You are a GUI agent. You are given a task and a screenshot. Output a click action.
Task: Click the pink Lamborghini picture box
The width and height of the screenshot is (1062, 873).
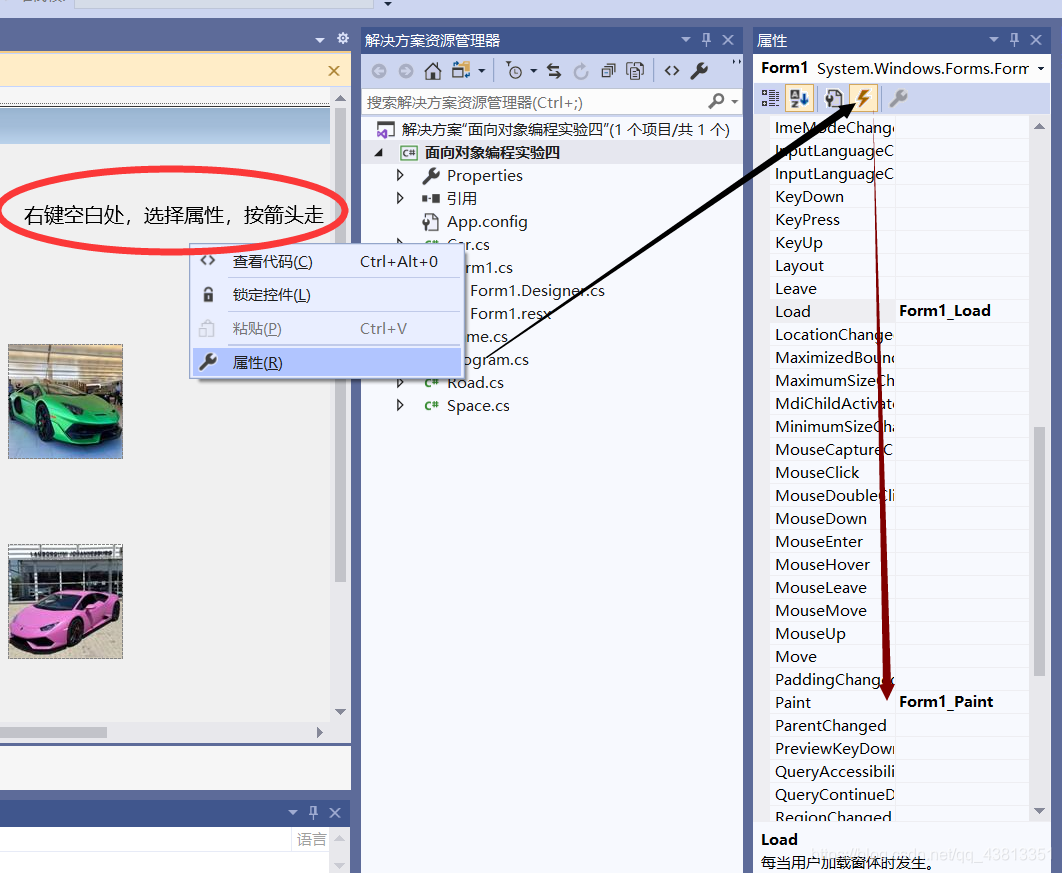(66, 601)
